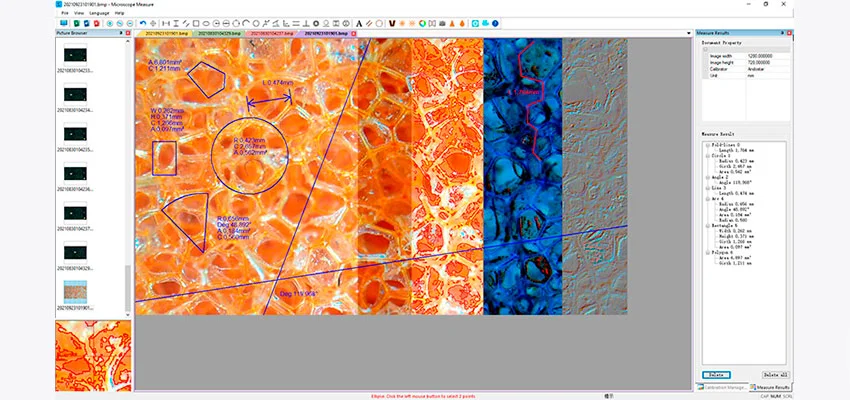Switch to the 20210830104329.bmp tab
Screen dimensions: 850x400
click(220, 33)
